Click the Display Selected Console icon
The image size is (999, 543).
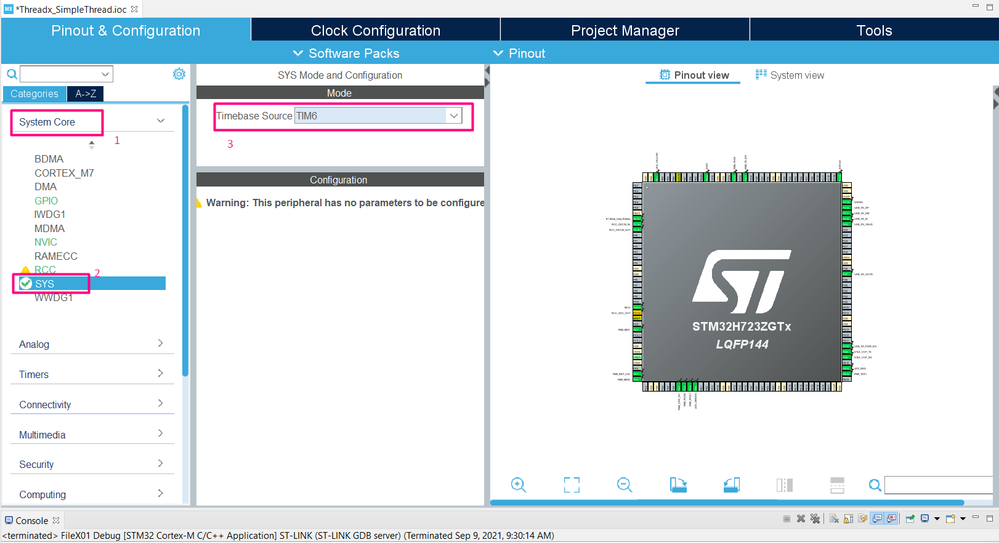(x=924, y=518)
